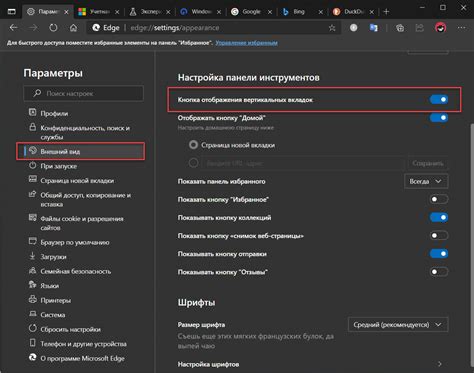Open the round extension icon beside the address bar

pos(354,28)
